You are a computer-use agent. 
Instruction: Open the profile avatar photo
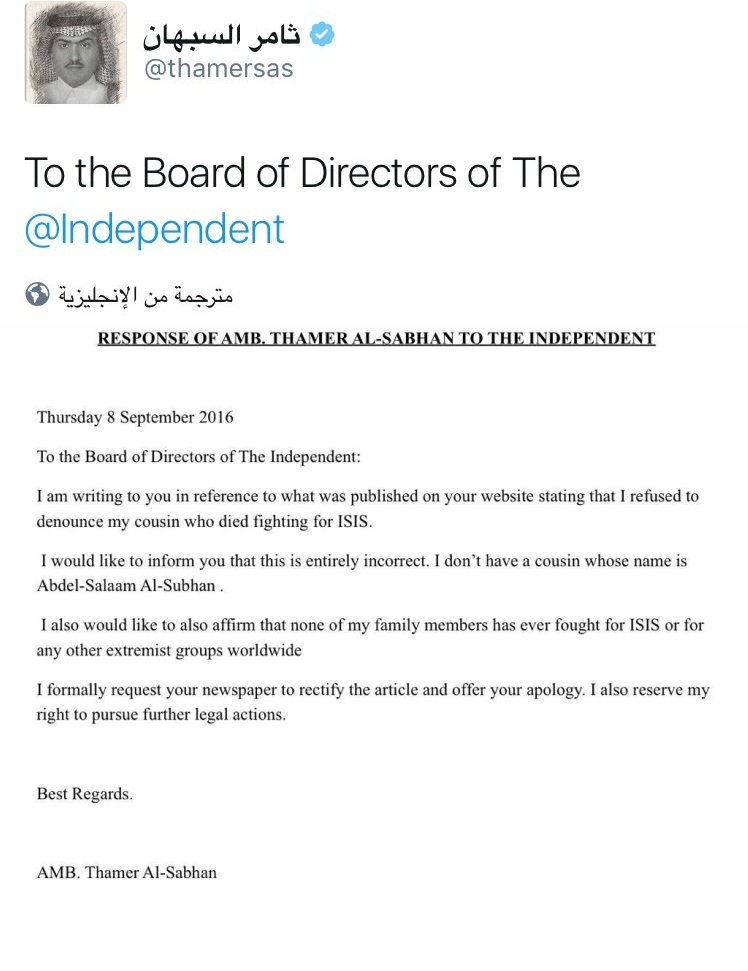pos(76,53)
